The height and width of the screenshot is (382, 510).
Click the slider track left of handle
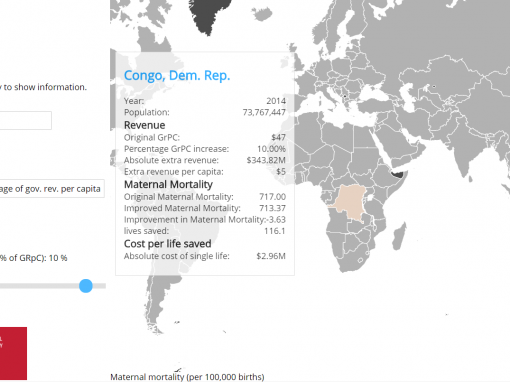coord(39,286)
